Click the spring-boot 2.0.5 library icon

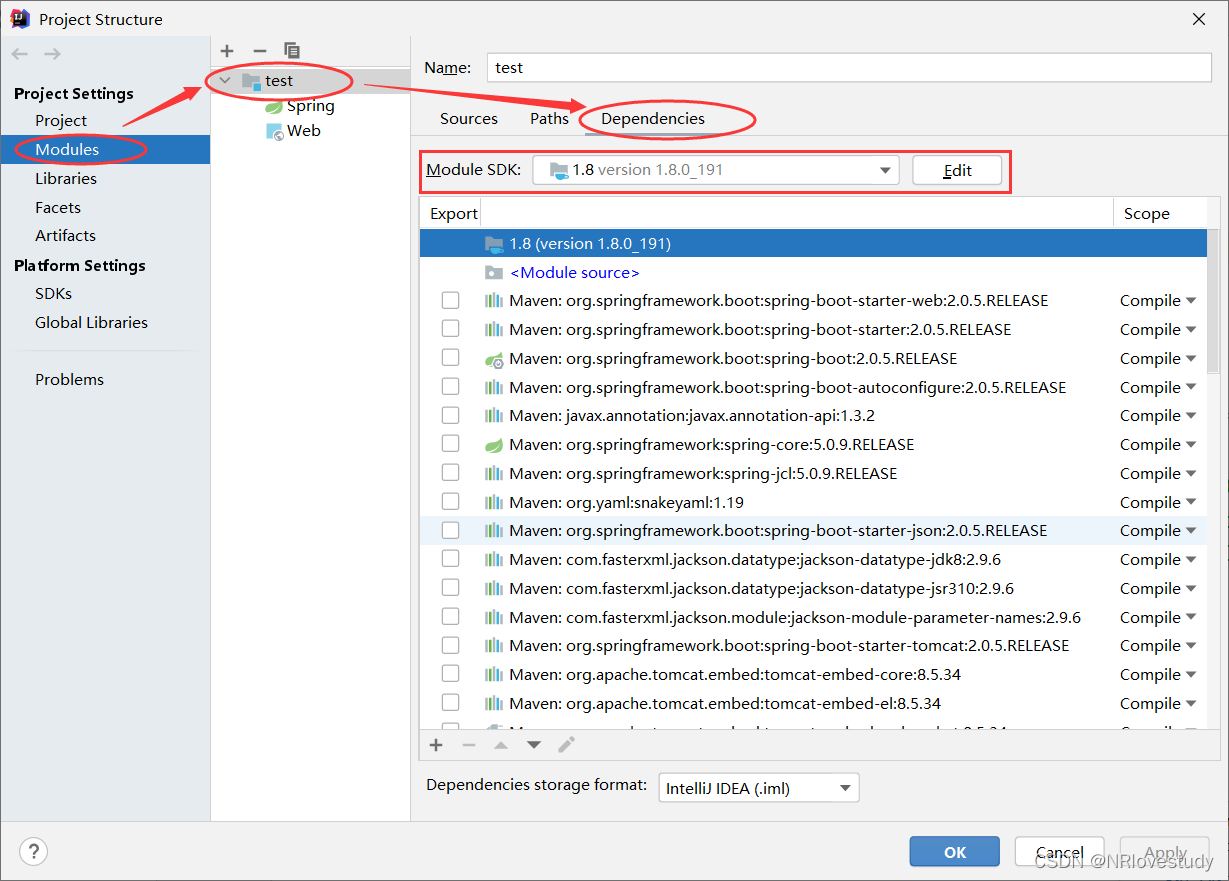(494, 359)
